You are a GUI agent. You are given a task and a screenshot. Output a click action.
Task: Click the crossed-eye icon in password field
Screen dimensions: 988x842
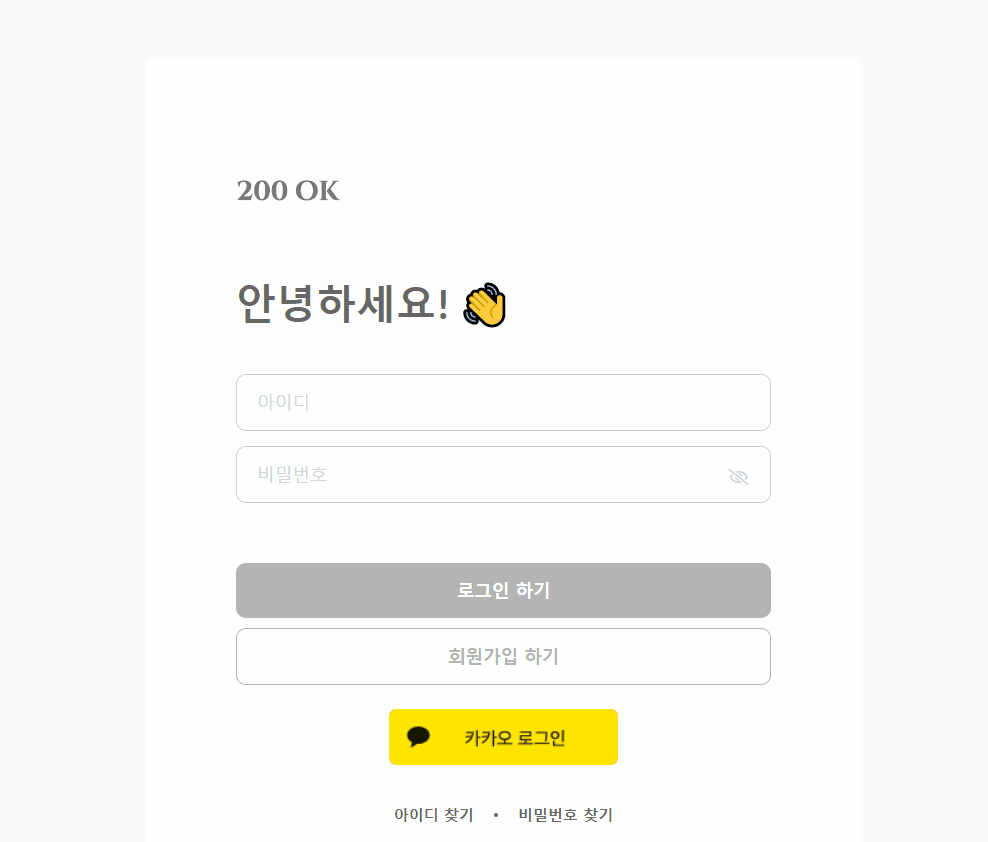[x=738, y=476]
